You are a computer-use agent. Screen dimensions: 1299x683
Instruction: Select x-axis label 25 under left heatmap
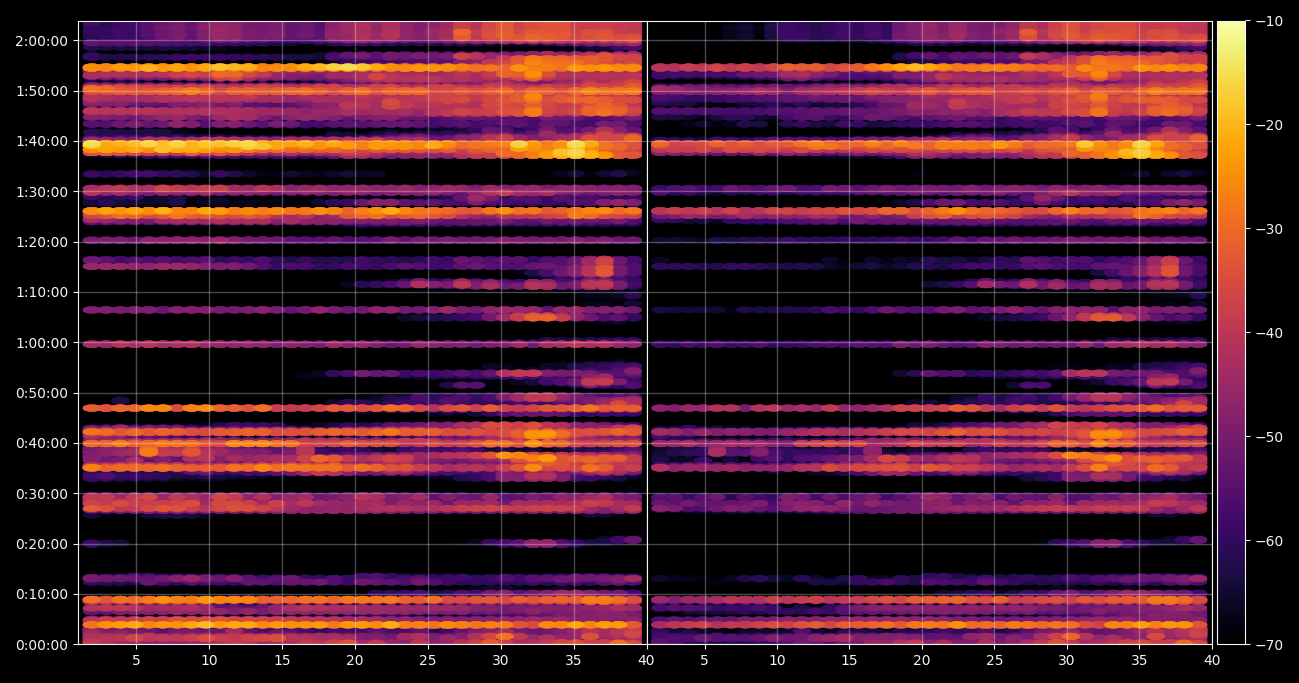point(428,660)
